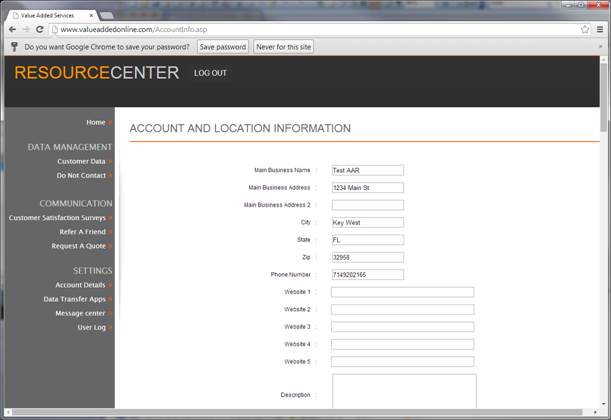
Task: Close the Value Added Services tab
Action: (91, 16)
